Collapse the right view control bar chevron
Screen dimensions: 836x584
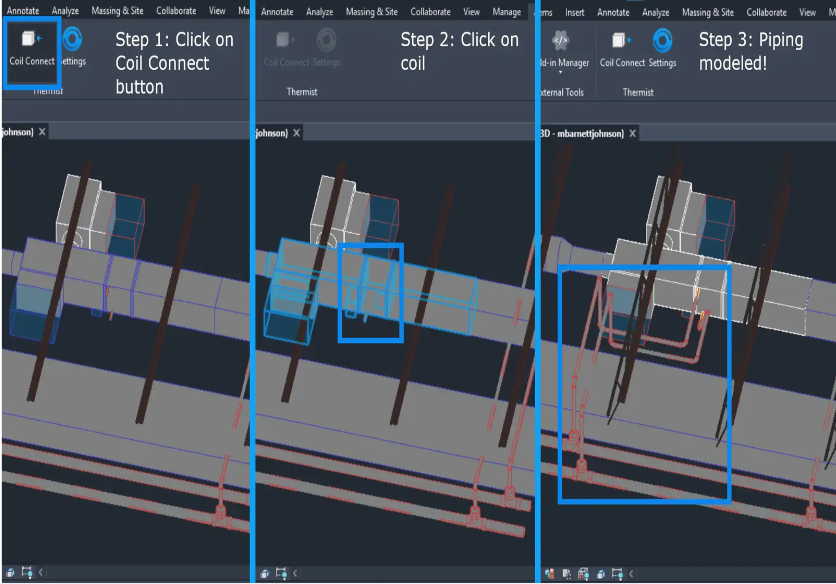[x=631, y=574]
